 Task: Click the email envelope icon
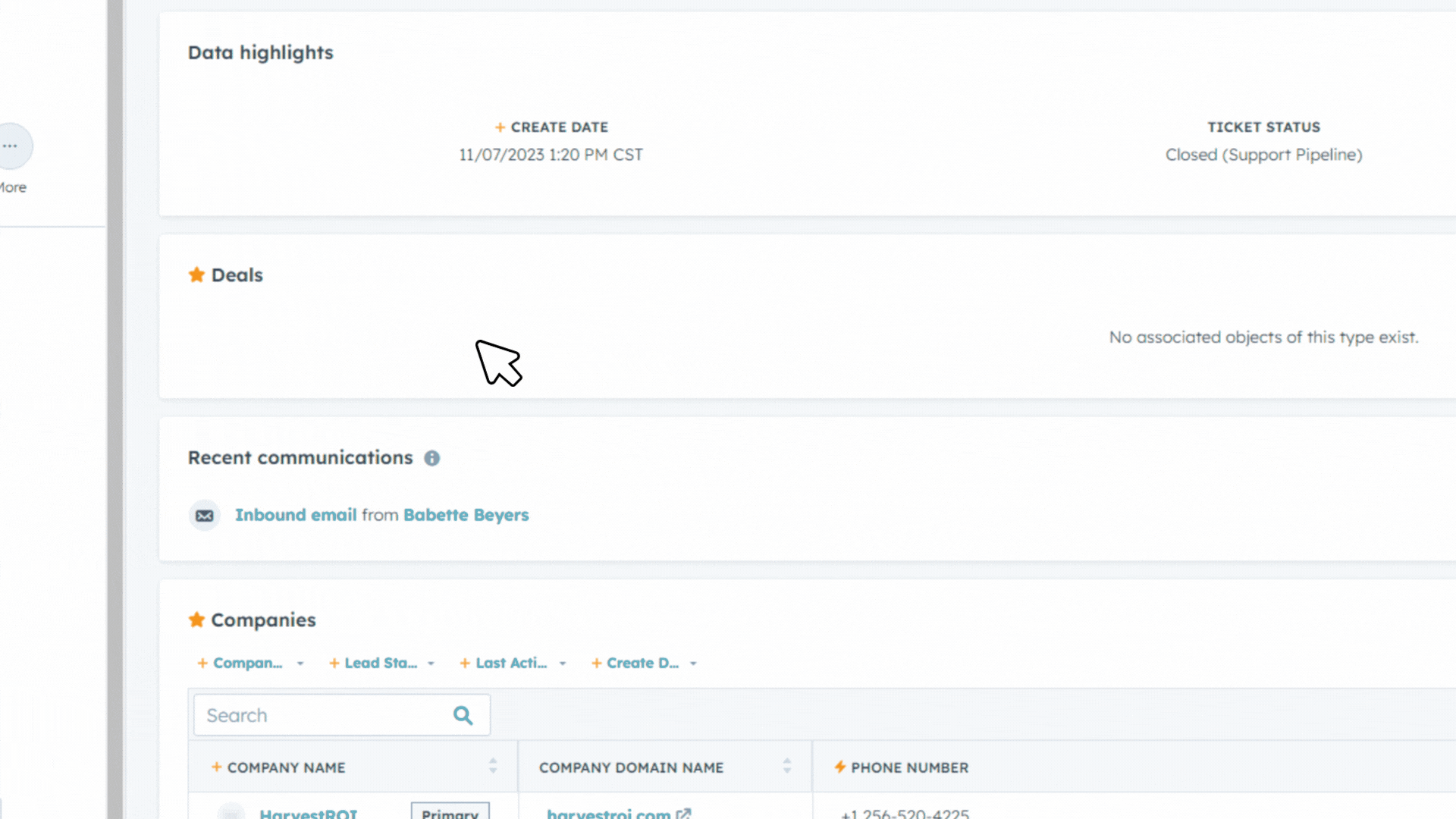[x=204, y=515]
